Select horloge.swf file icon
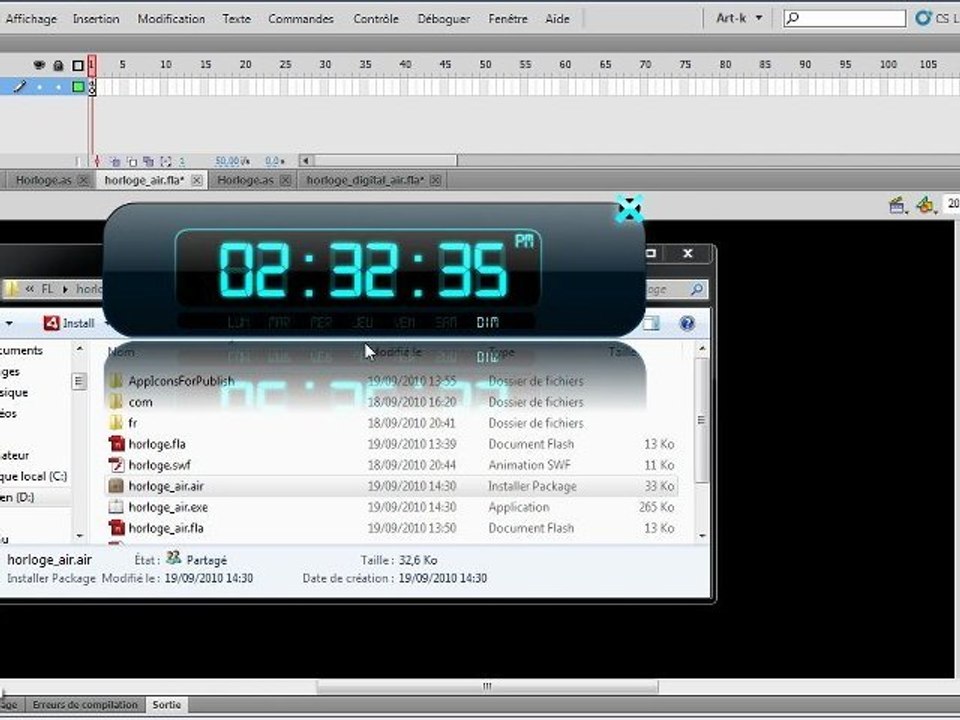This screenshot has height=720, width=960. point(116,465)
